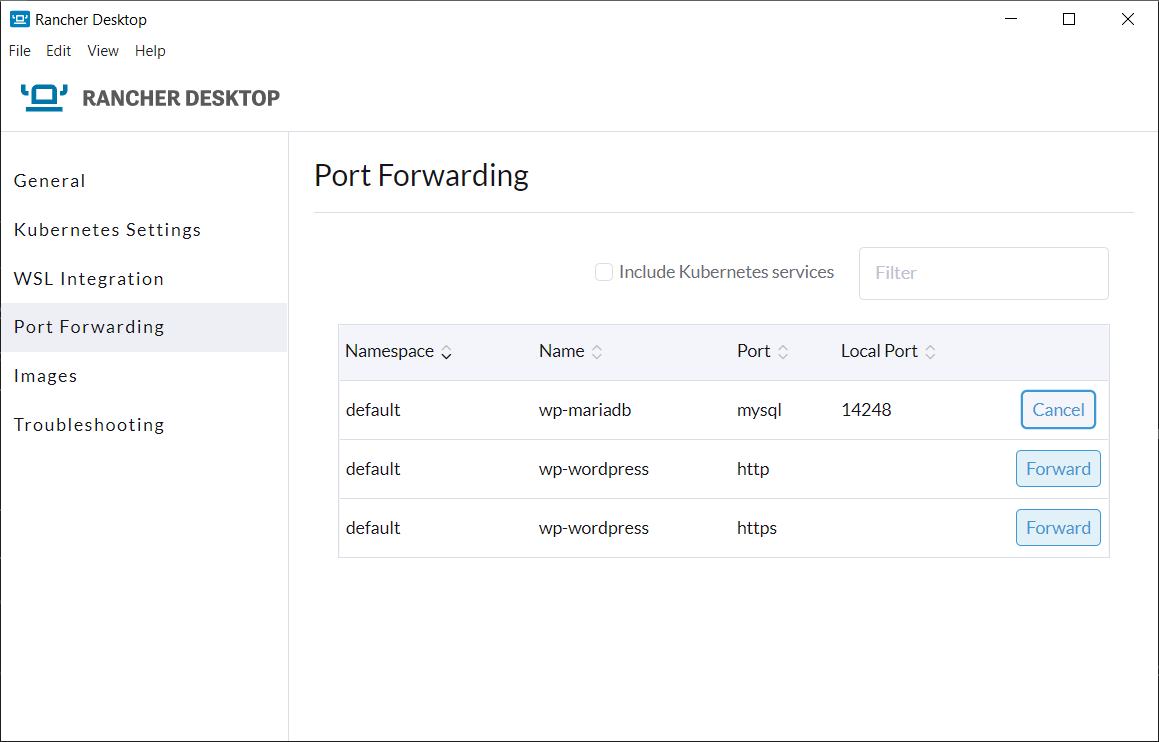
Task: Click the Include Kubernetes services label
Action: point(726,272)
